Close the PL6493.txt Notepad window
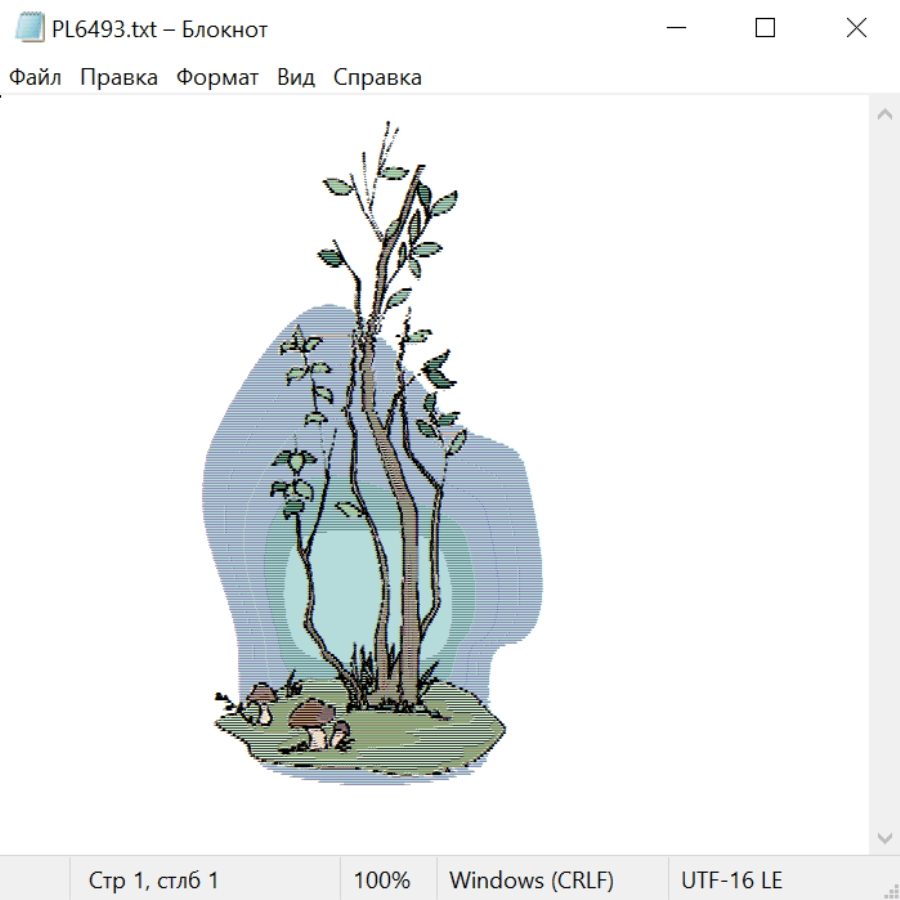The image size is (900, 900). click(856, 28)
